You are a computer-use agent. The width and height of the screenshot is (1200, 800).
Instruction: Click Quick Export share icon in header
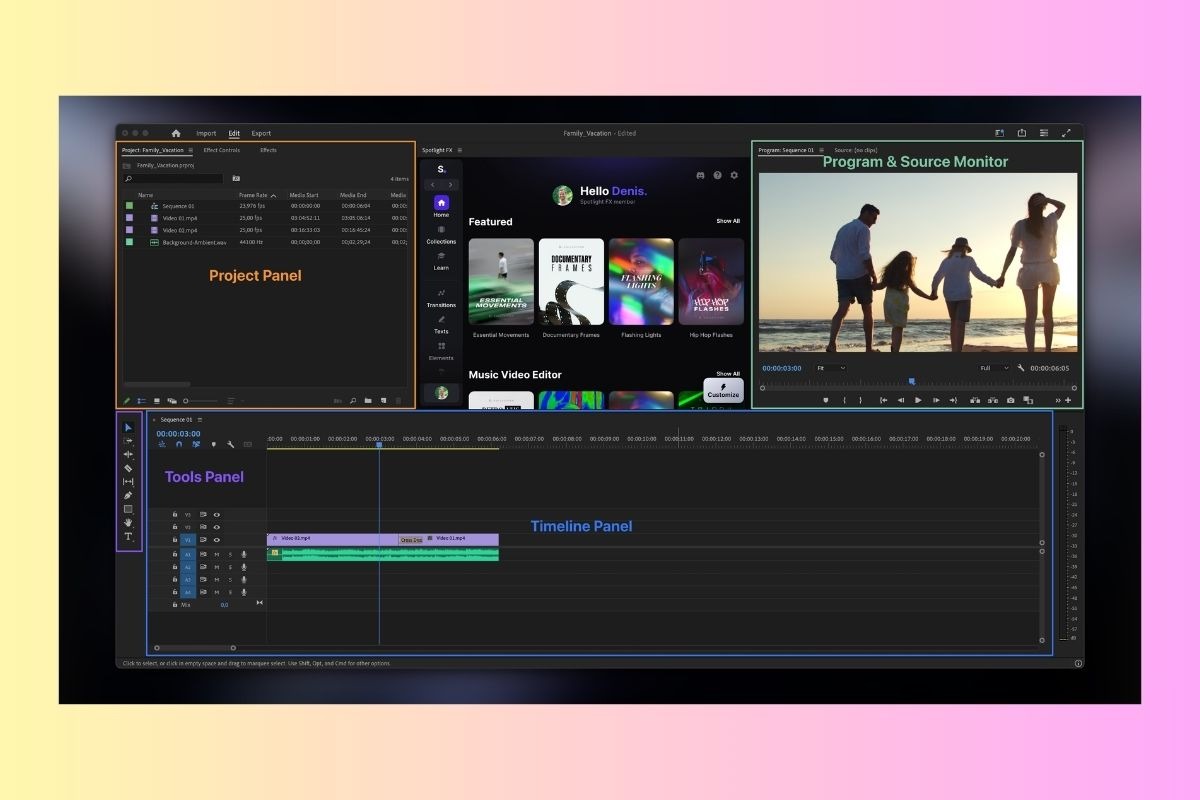point(1022,133)
